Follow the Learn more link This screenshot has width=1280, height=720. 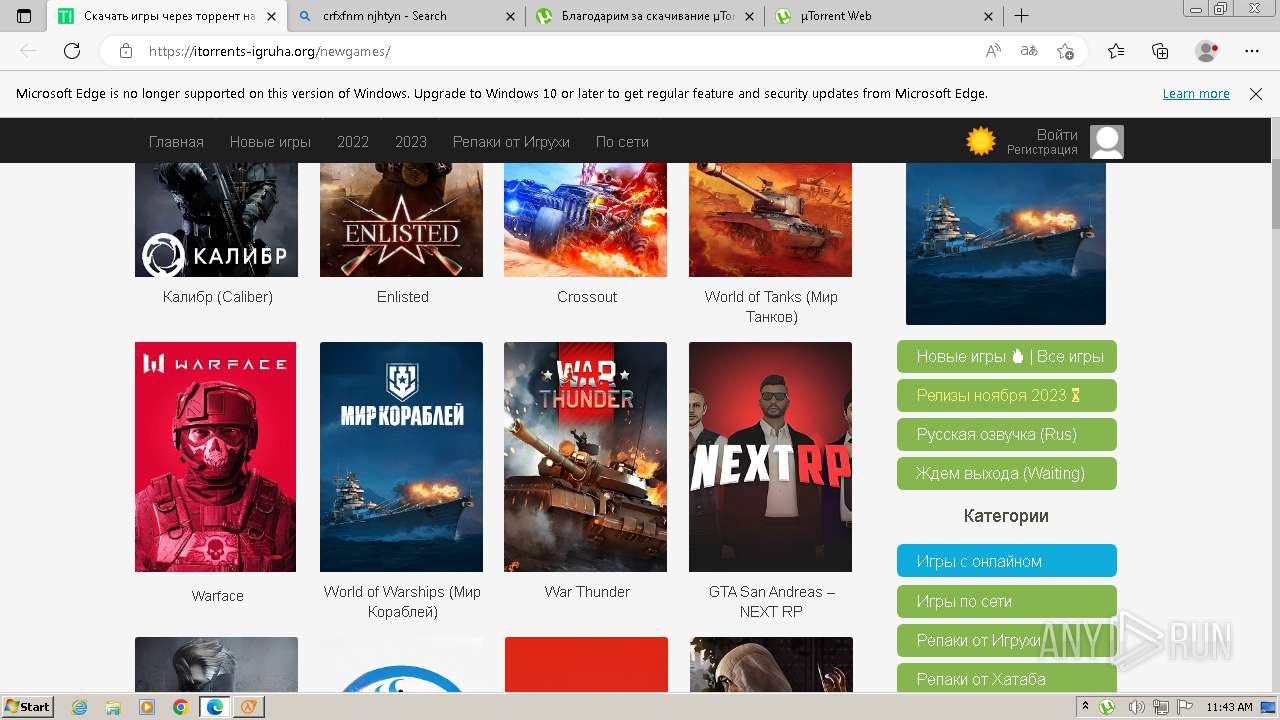1196,94
